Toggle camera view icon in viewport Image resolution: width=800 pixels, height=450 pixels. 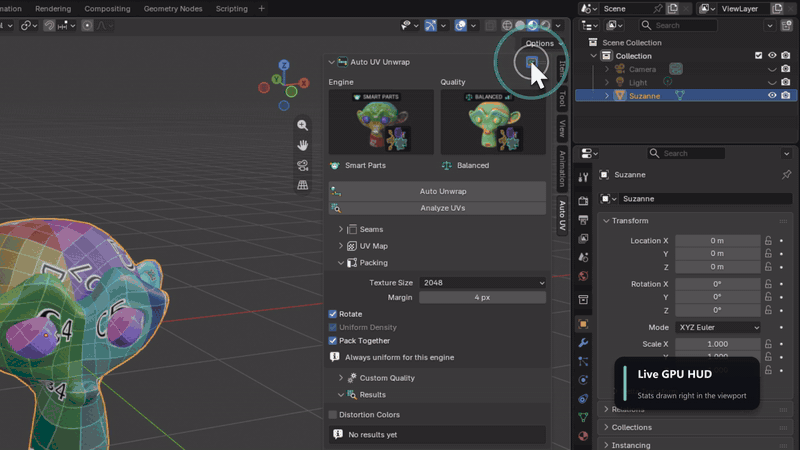303,165
